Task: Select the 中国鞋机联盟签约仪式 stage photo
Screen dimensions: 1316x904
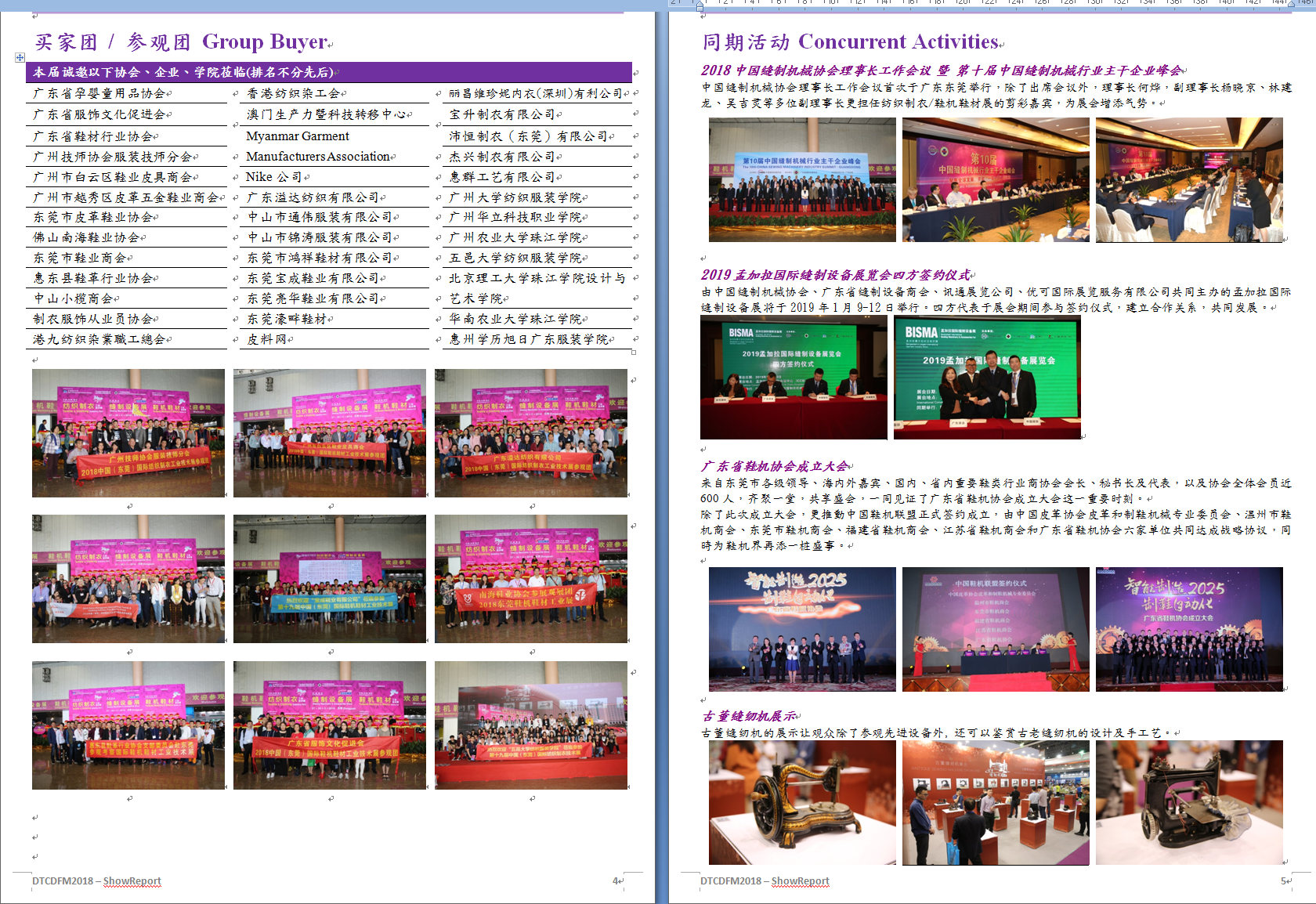Action: [x=996, y=629]
